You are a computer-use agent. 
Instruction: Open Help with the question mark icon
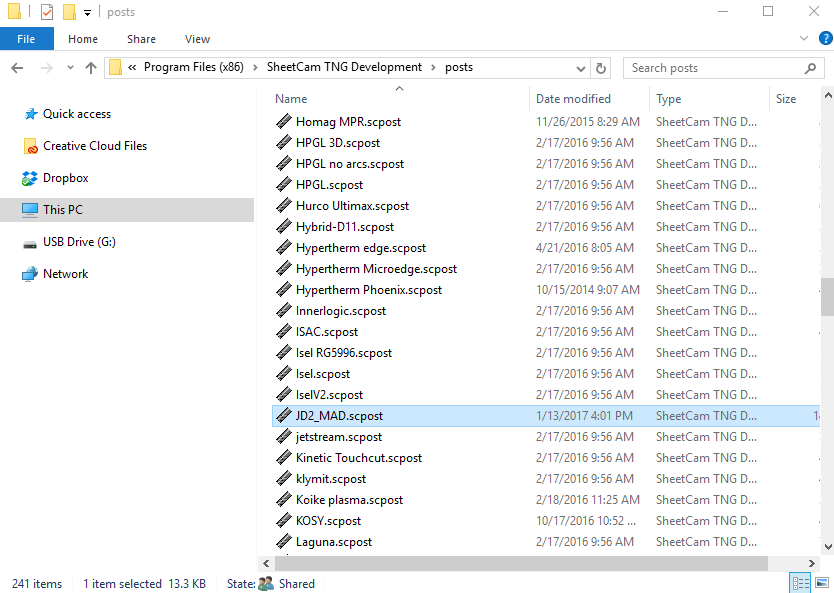tap(826, 38)
